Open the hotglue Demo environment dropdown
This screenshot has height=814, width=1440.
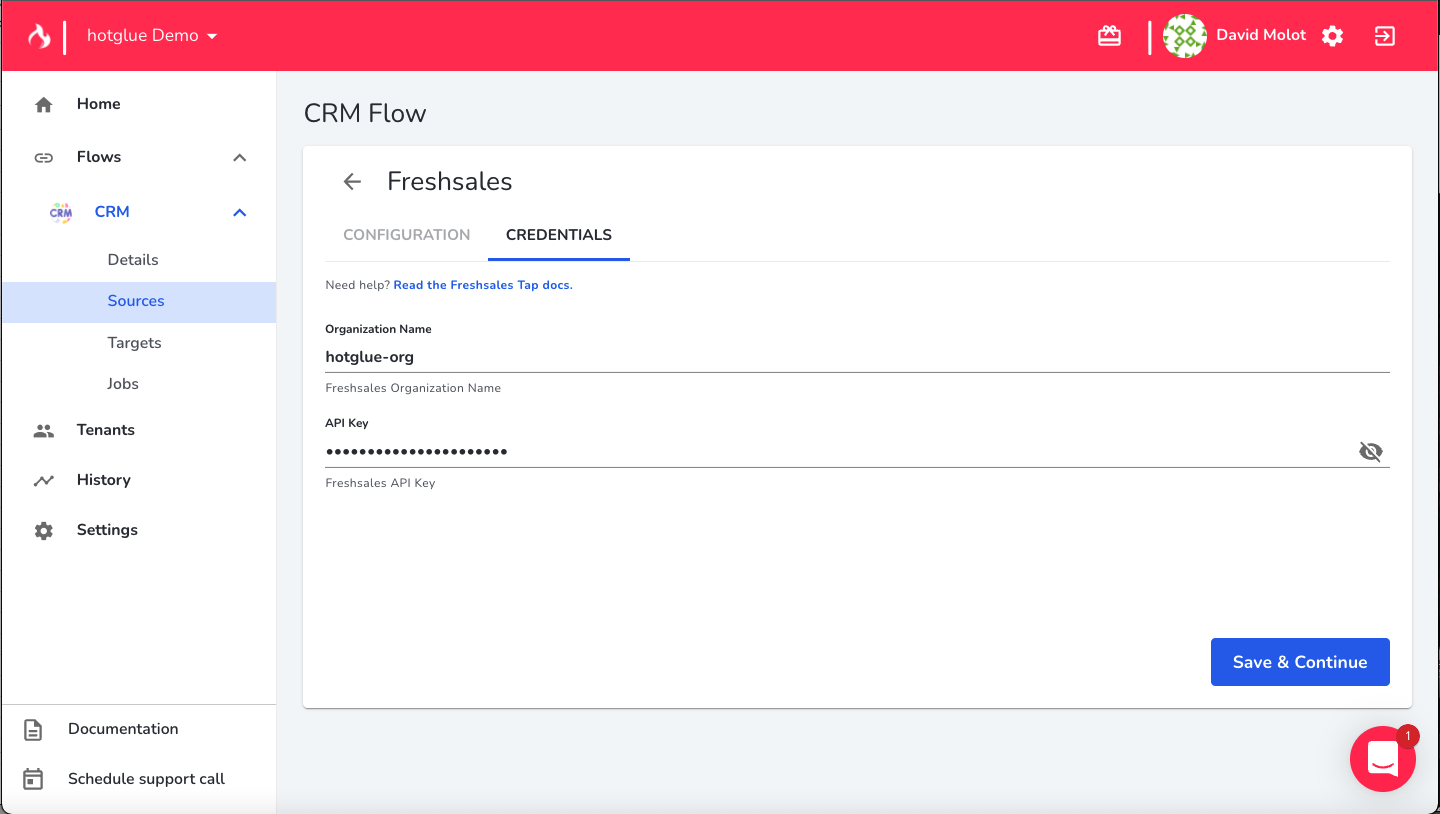coord(152,36)
